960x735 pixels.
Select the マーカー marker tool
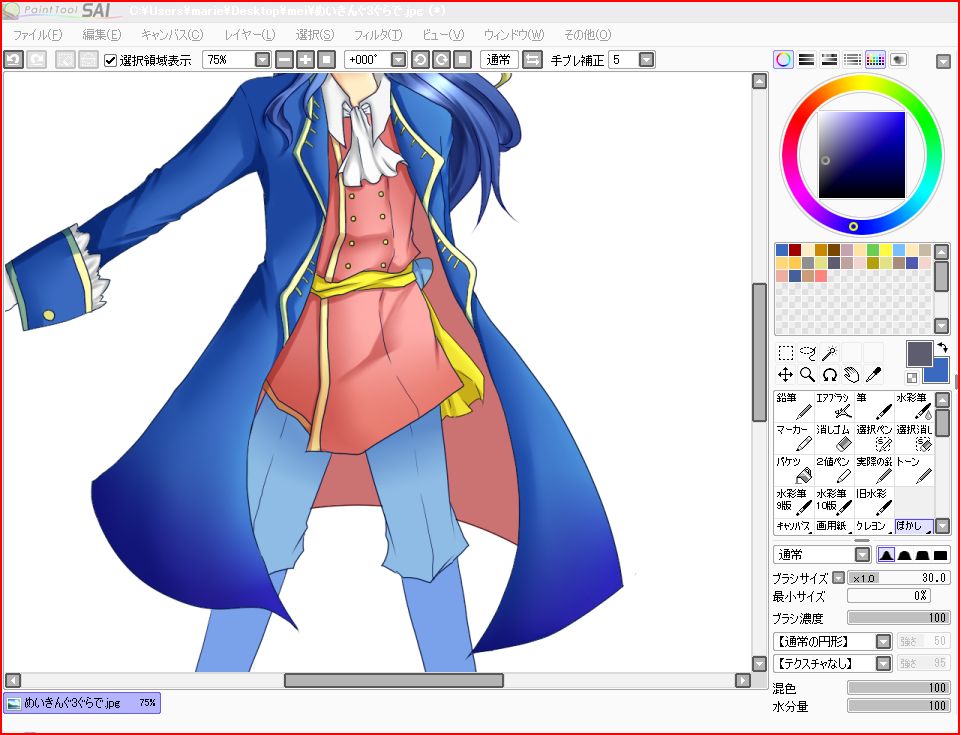794,438
